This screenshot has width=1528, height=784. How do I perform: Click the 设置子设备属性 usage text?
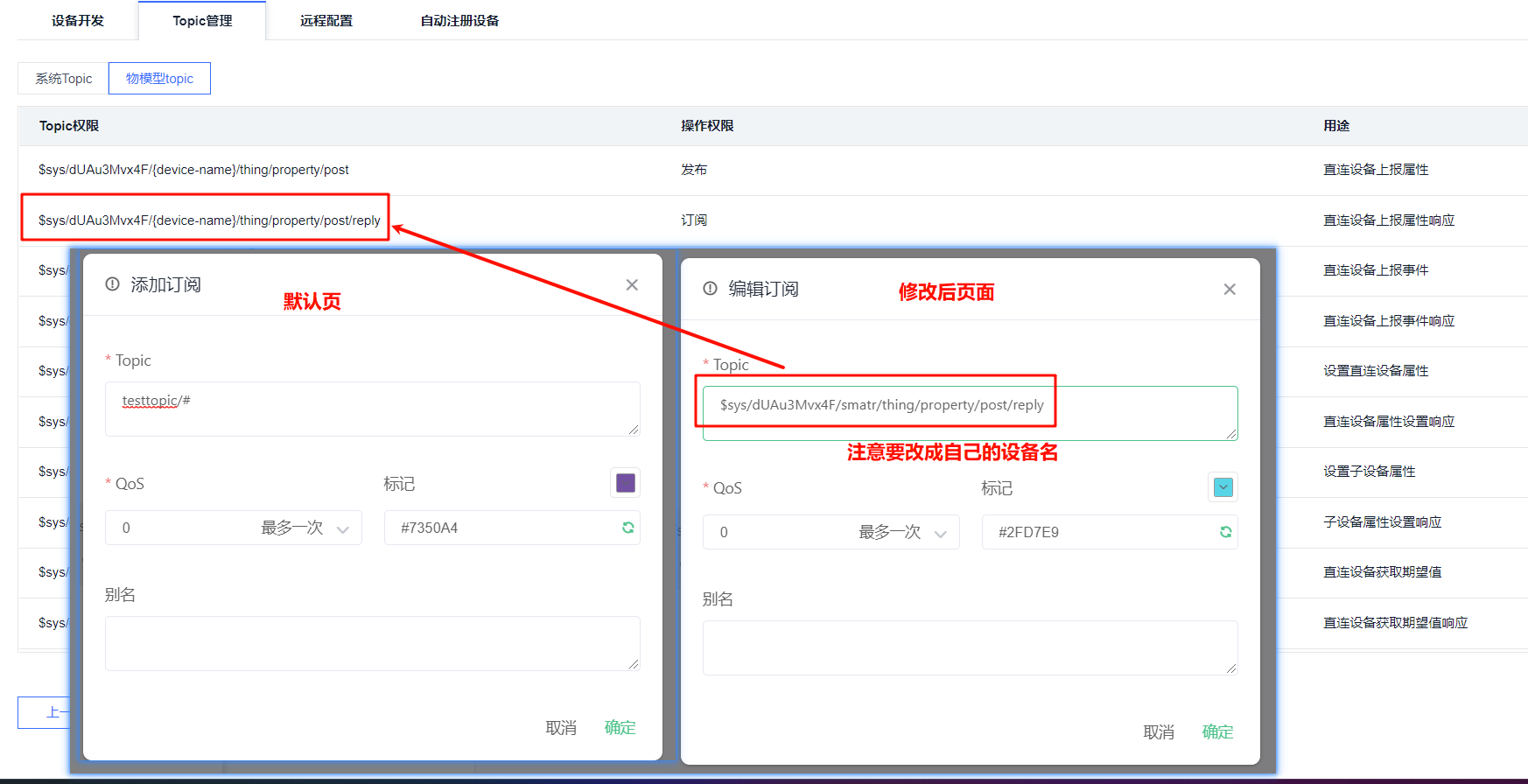click(1370, 472)
